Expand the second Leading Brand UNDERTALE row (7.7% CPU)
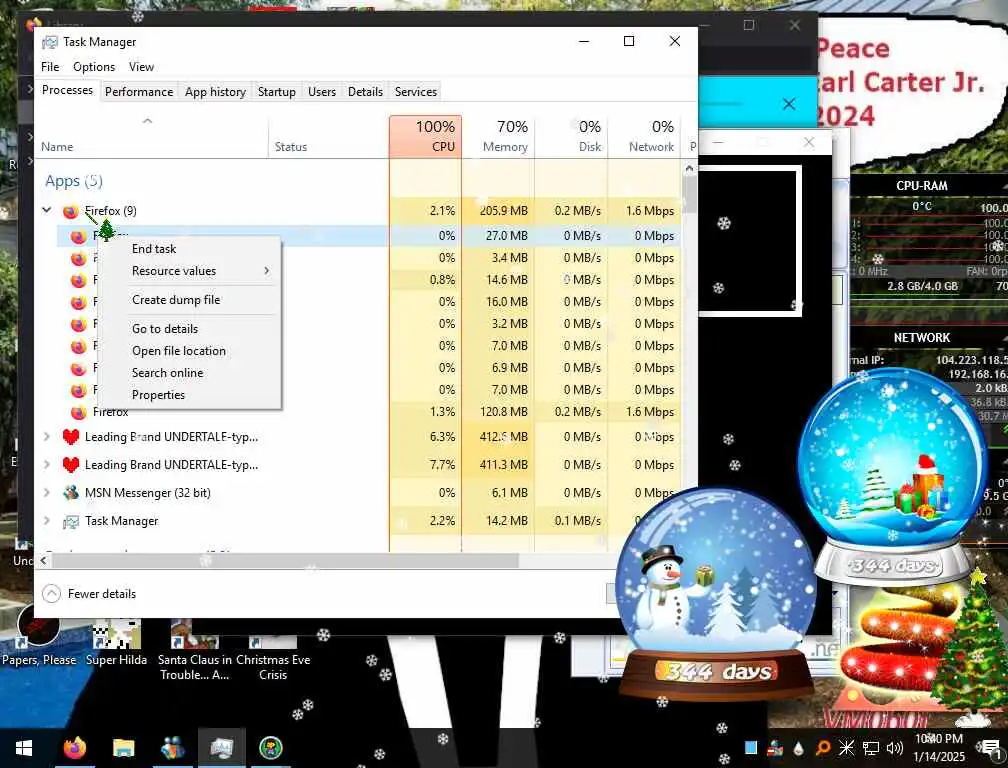1008x768 pixels. [x=47, y=465]
